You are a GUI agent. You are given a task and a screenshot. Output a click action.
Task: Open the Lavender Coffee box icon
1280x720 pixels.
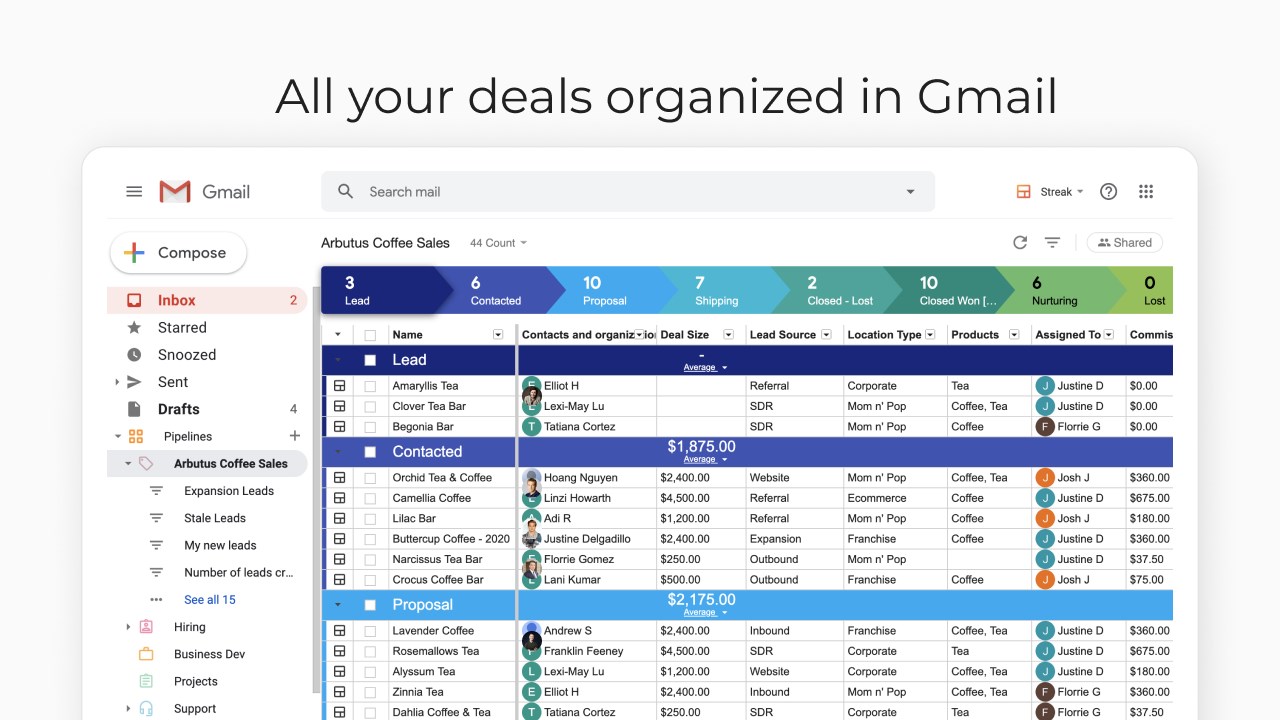point(339,630)
